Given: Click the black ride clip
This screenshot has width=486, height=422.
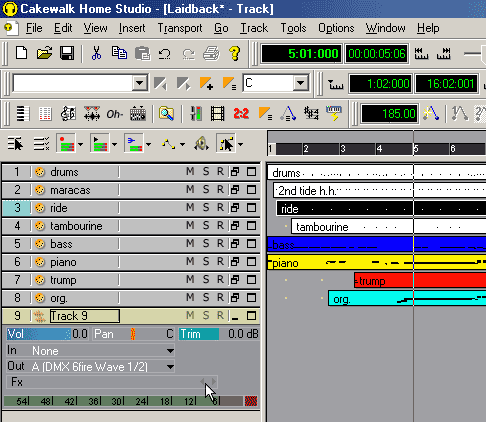Looking at the screenshot, I should pos(381,208).
